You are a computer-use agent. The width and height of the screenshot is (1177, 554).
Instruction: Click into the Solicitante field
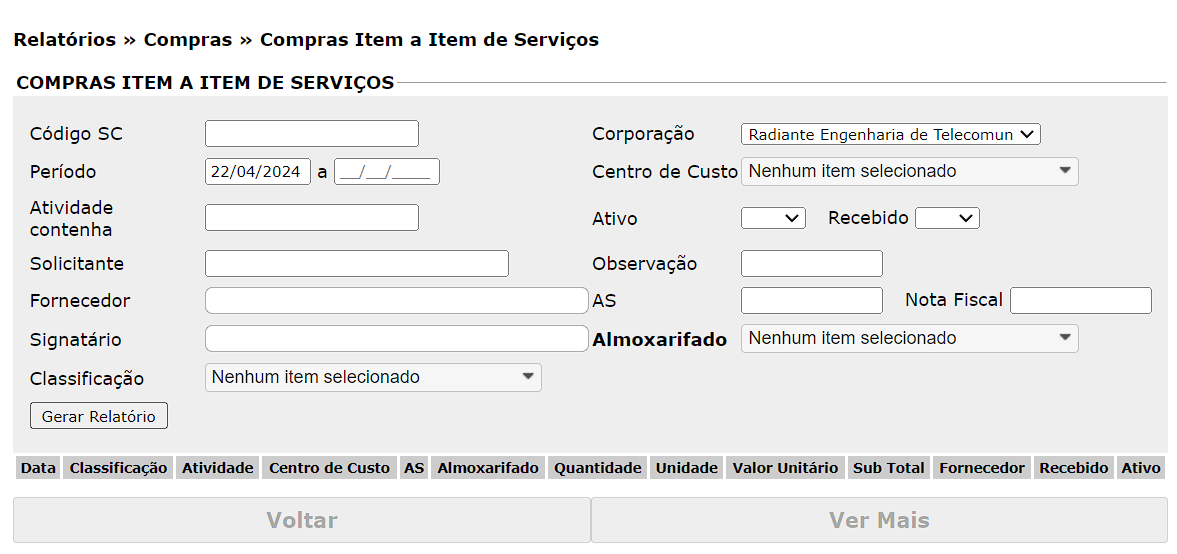(x=356, y=263)
